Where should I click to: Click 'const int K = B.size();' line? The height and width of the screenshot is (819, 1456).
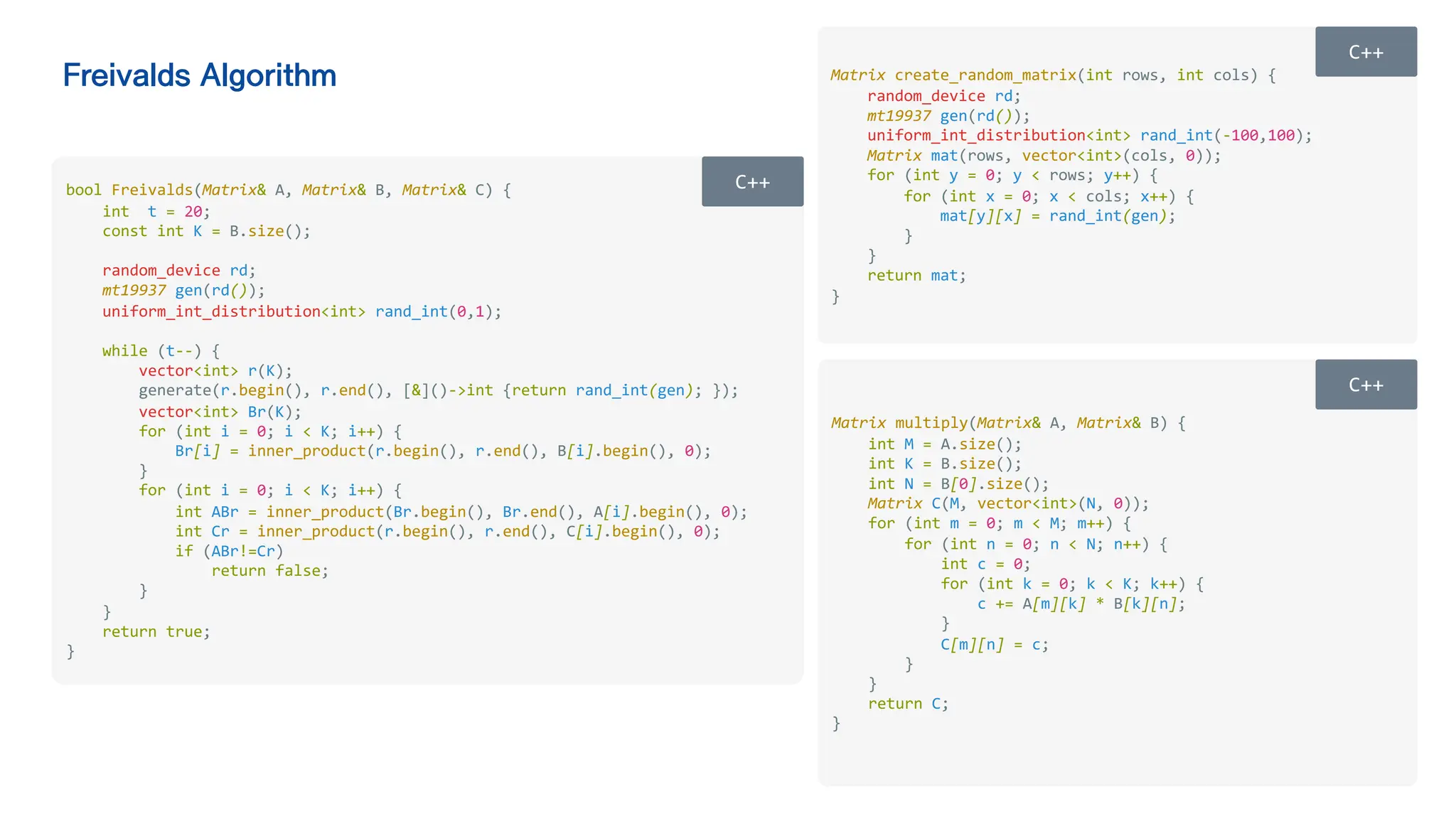(x=206, y=231)
